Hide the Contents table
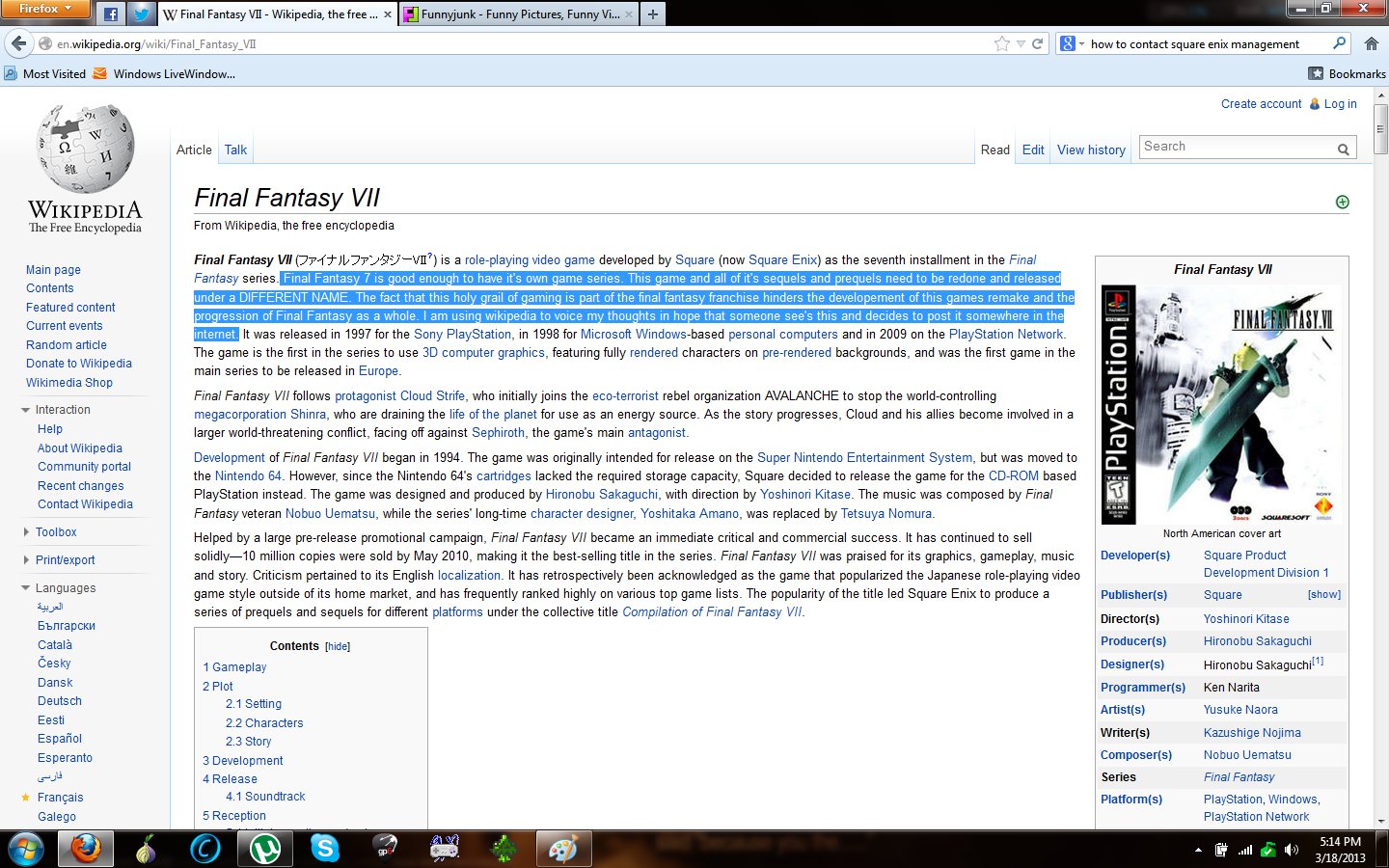1389x868 pixels. point(338,646)
